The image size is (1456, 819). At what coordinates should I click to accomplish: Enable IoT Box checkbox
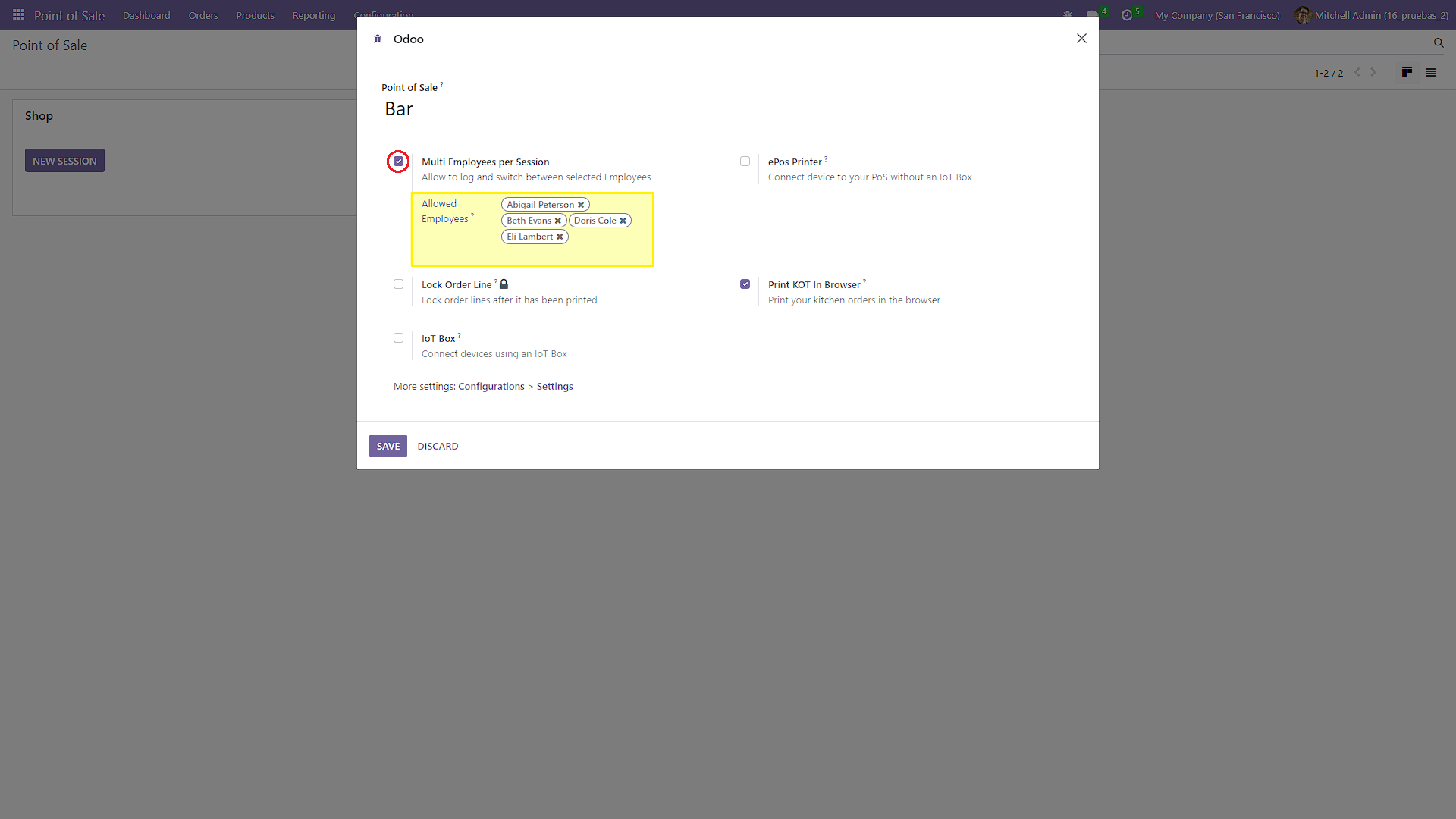pyautogui.click(x=398, y=338)
